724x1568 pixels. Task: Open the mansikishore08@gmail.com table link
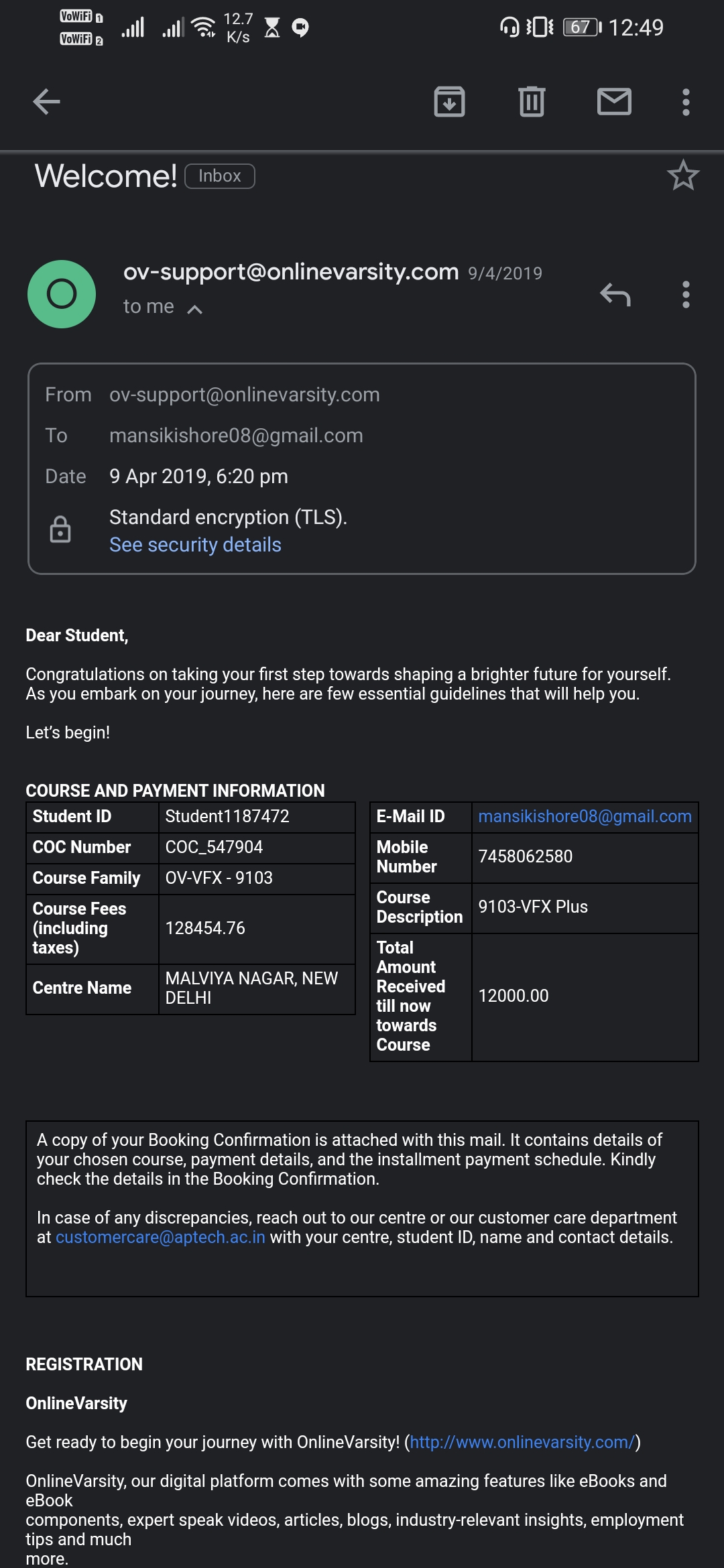point(585,816)
